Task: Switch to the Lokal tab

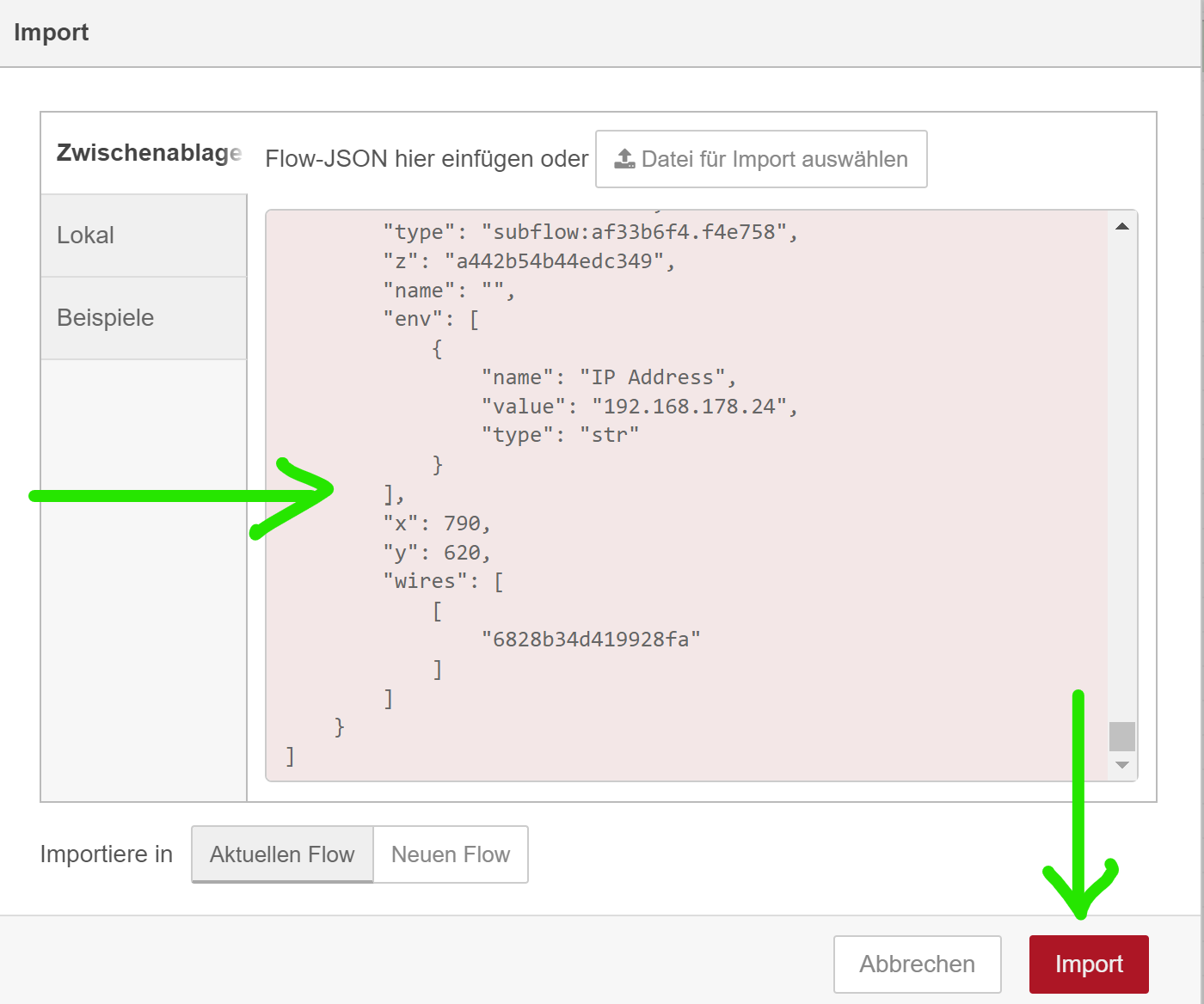Action: (x=144, y=236)
